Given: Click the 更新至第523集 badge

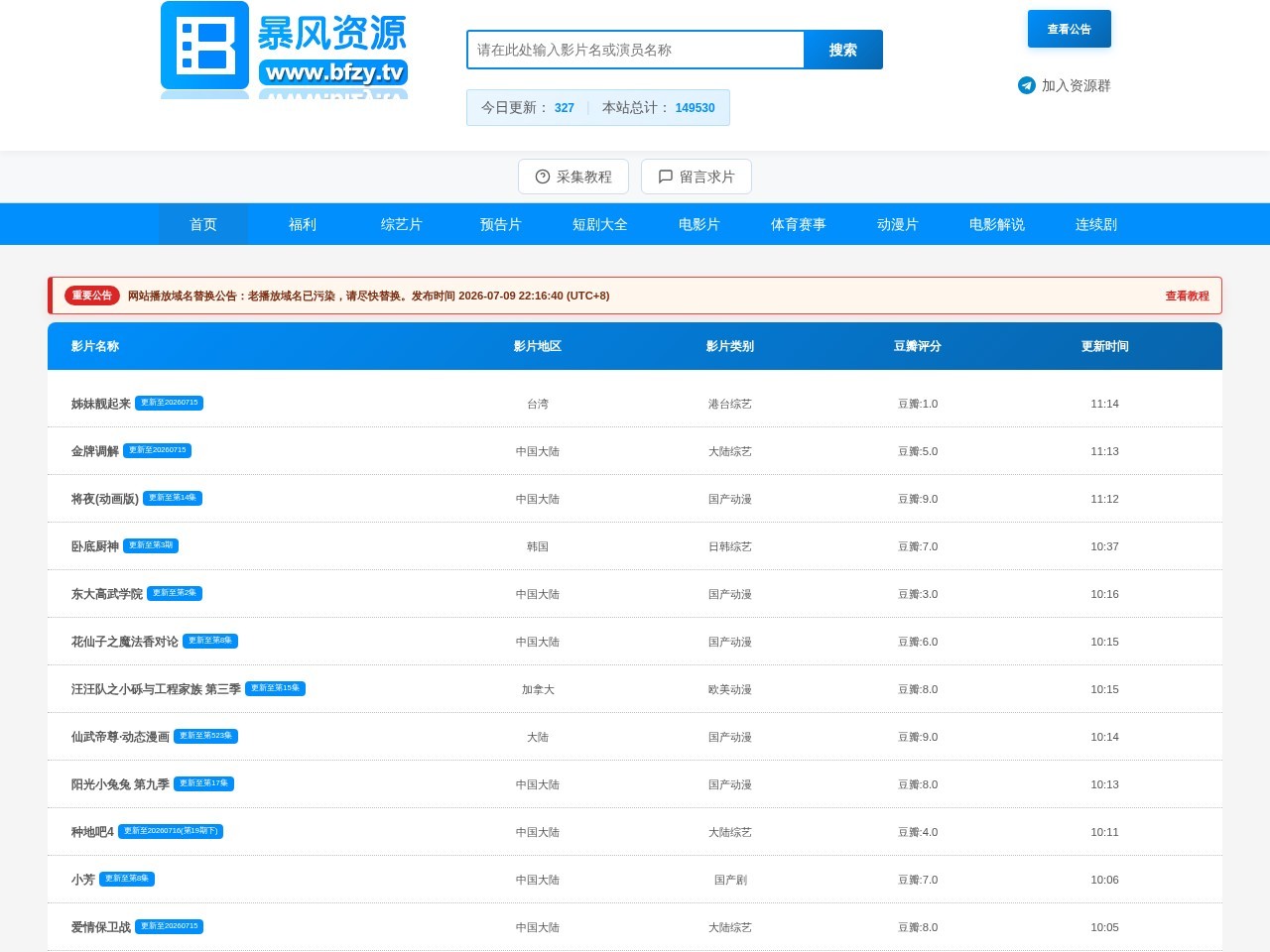Looking at the screenshot, I should [205, 736].
